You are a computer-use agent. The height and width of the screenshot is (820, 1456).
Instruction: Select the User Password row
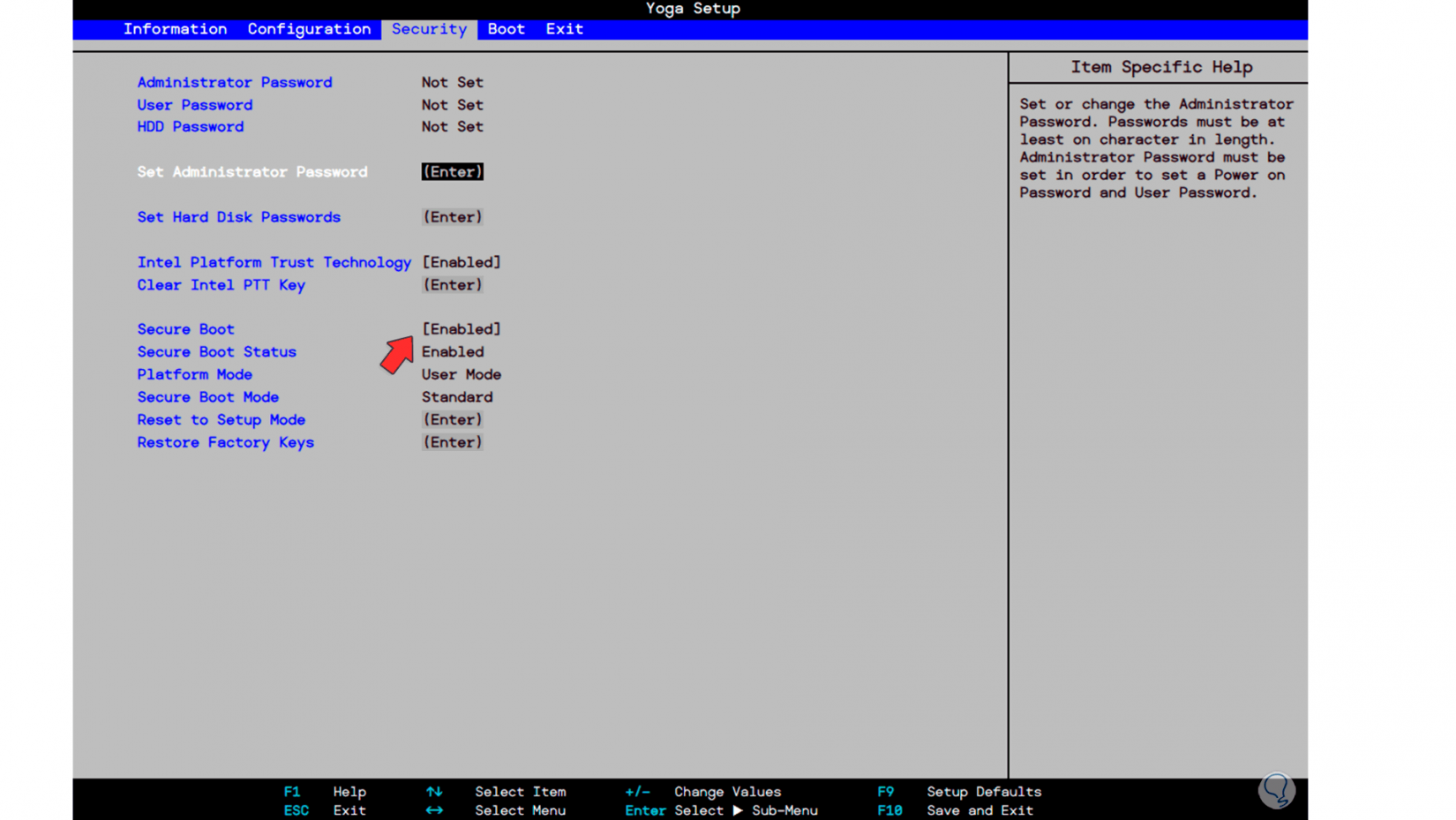pyautogui.click(x=194, y=104)
